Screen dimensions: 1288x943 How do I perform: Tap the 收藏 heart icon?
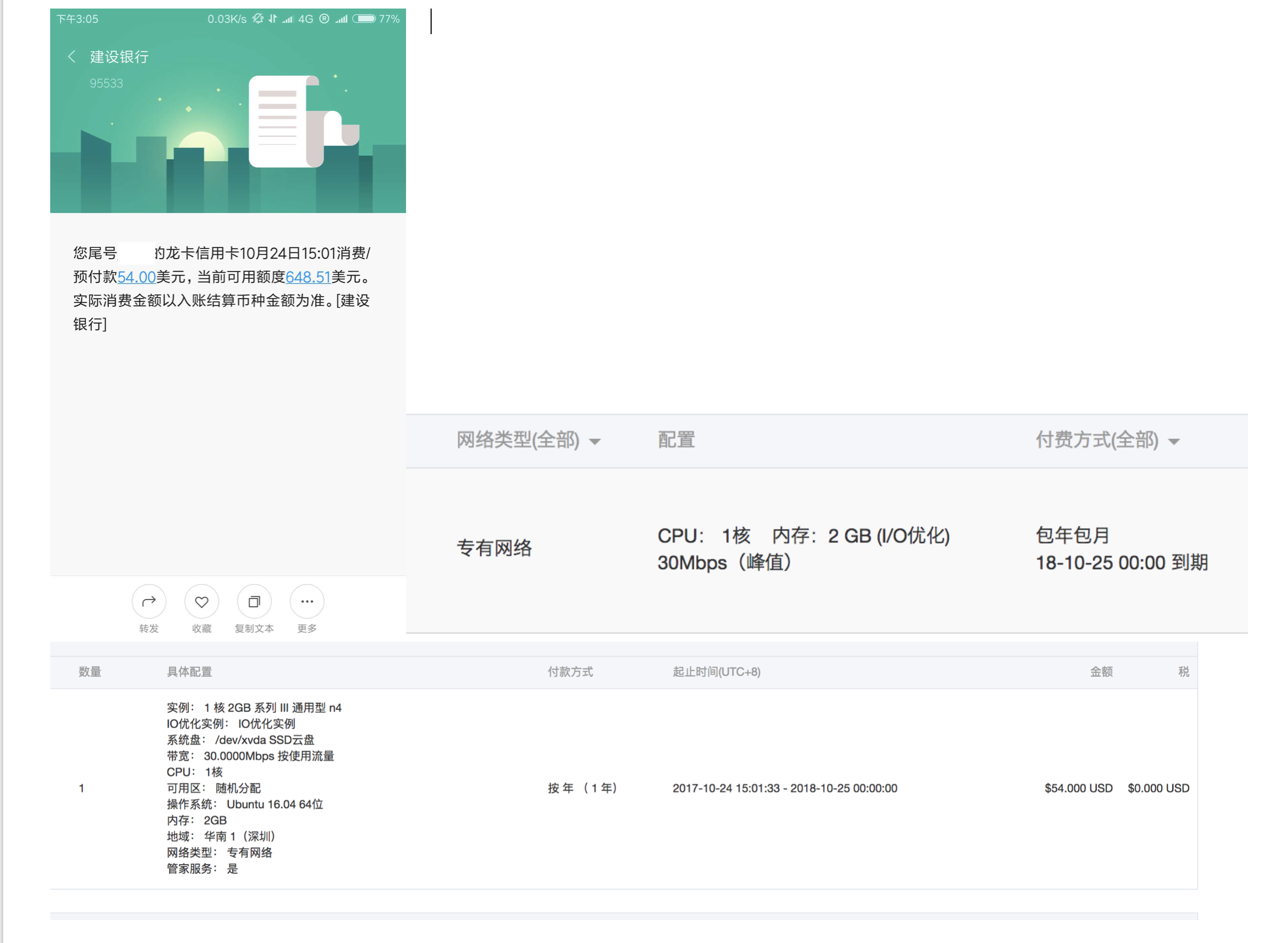tap(202, 602)
